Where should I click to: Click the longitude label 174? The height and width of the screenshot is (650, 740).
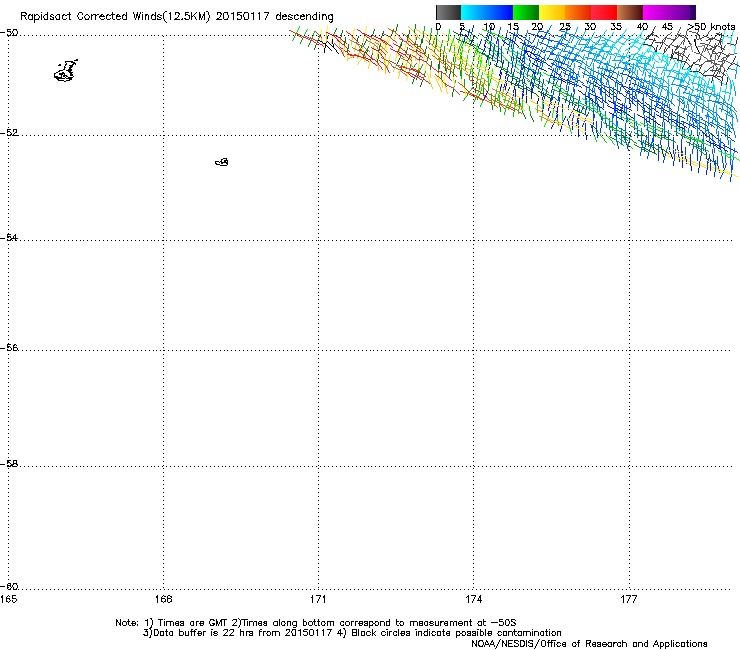click(x=473, y=599)
